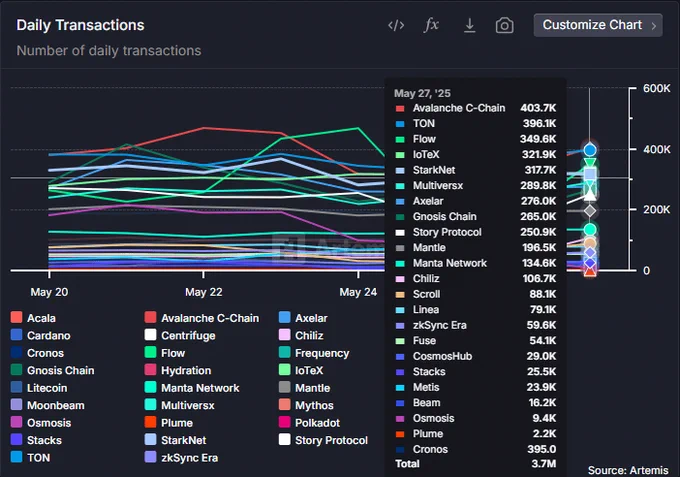Click the May 27, '25 tooltip date
The image size is (680, 477).
coord(422,93)
